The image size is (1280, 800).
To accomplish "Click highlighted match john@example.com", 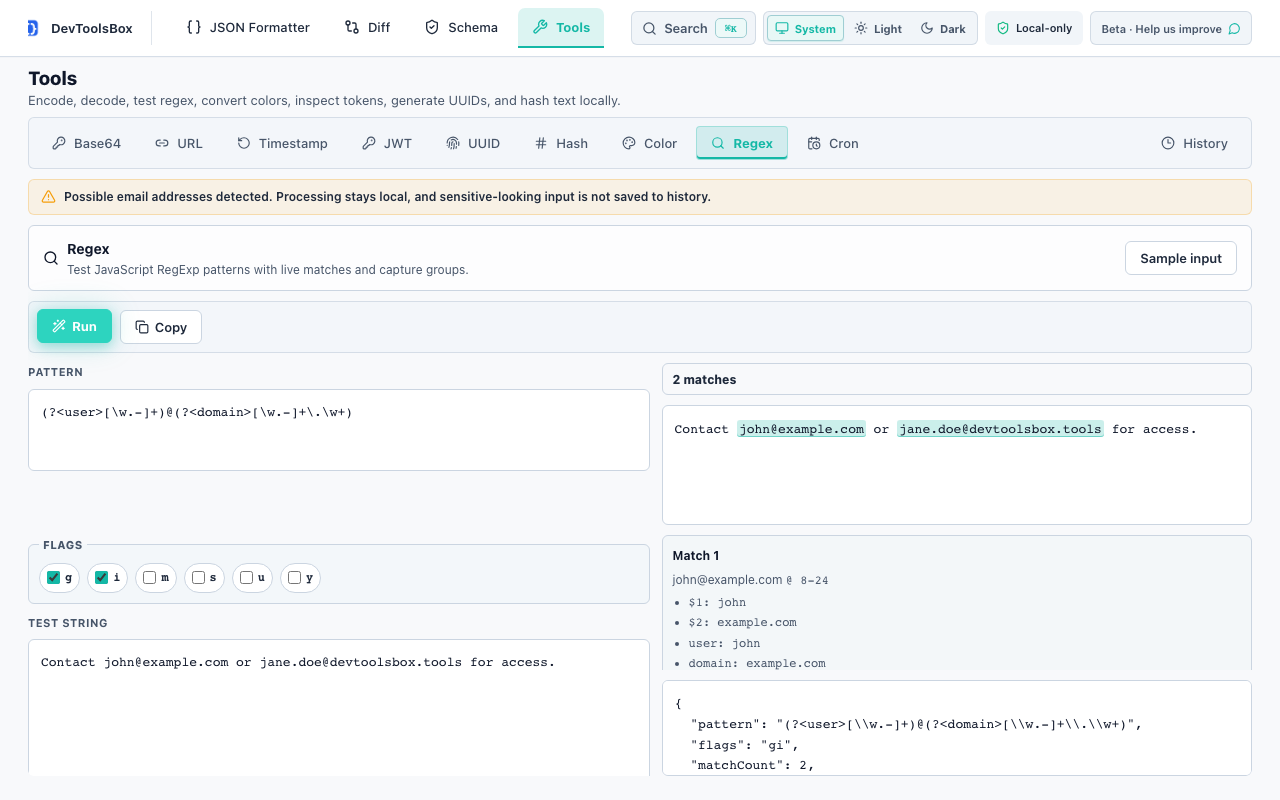I will click(x=801, y=429).
